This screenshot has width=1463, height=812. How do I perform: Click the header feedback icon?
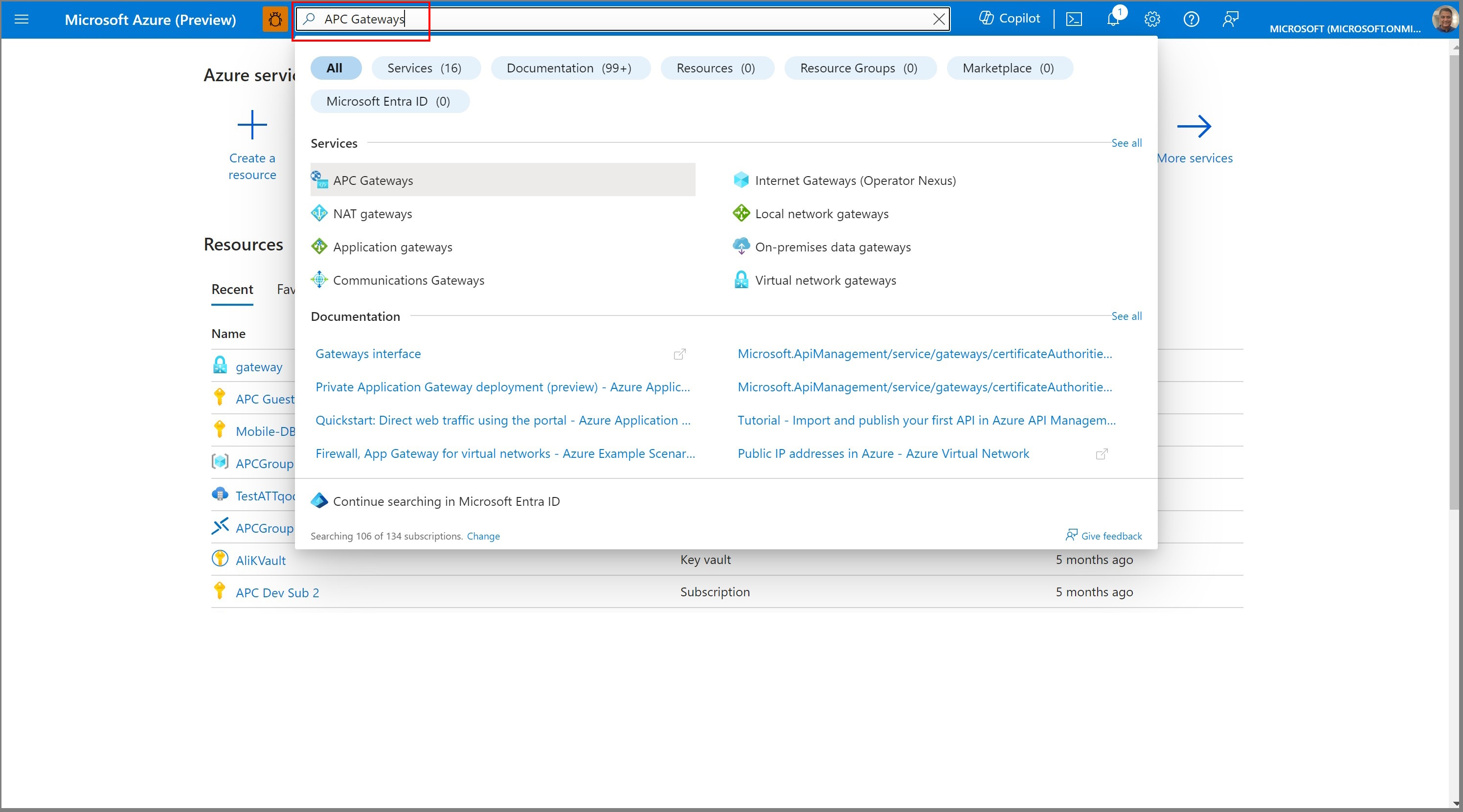(x=1230, y=19)
